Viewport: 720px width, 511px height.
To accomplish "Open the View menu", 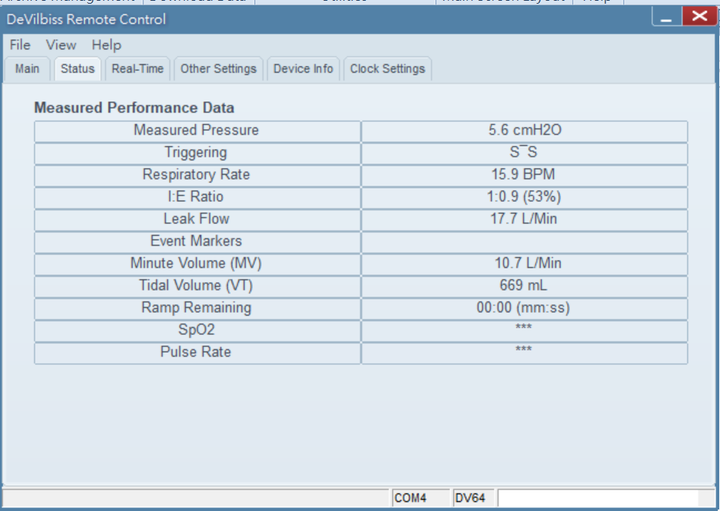I will point(61,45).
